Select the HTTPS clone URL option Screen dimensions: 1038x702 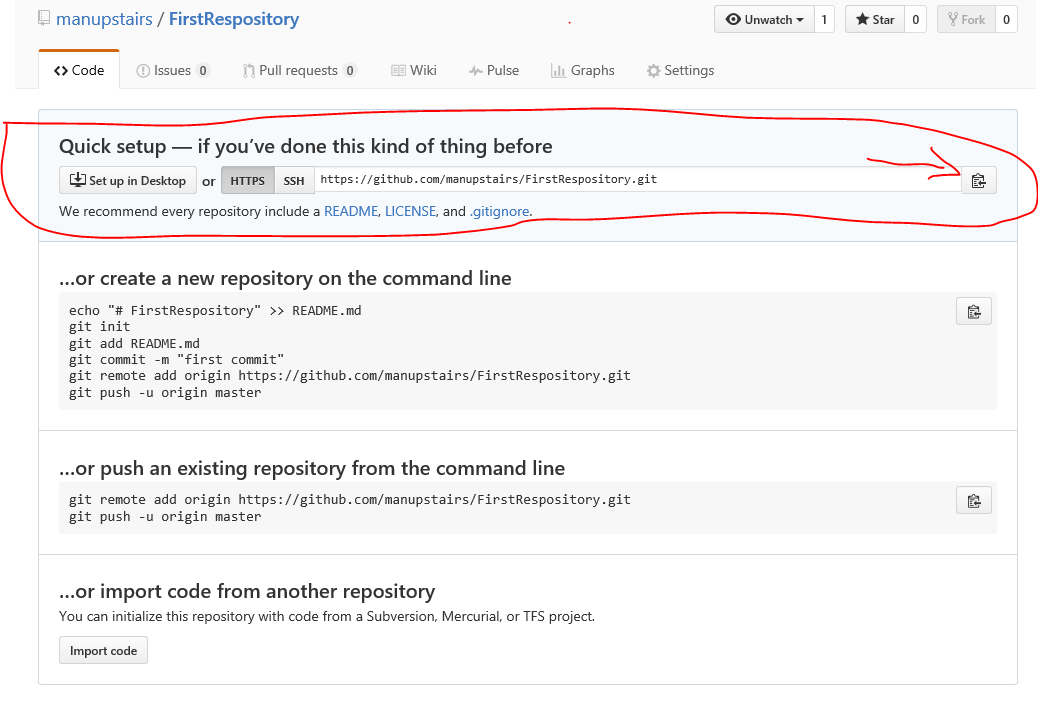[248, 180]
